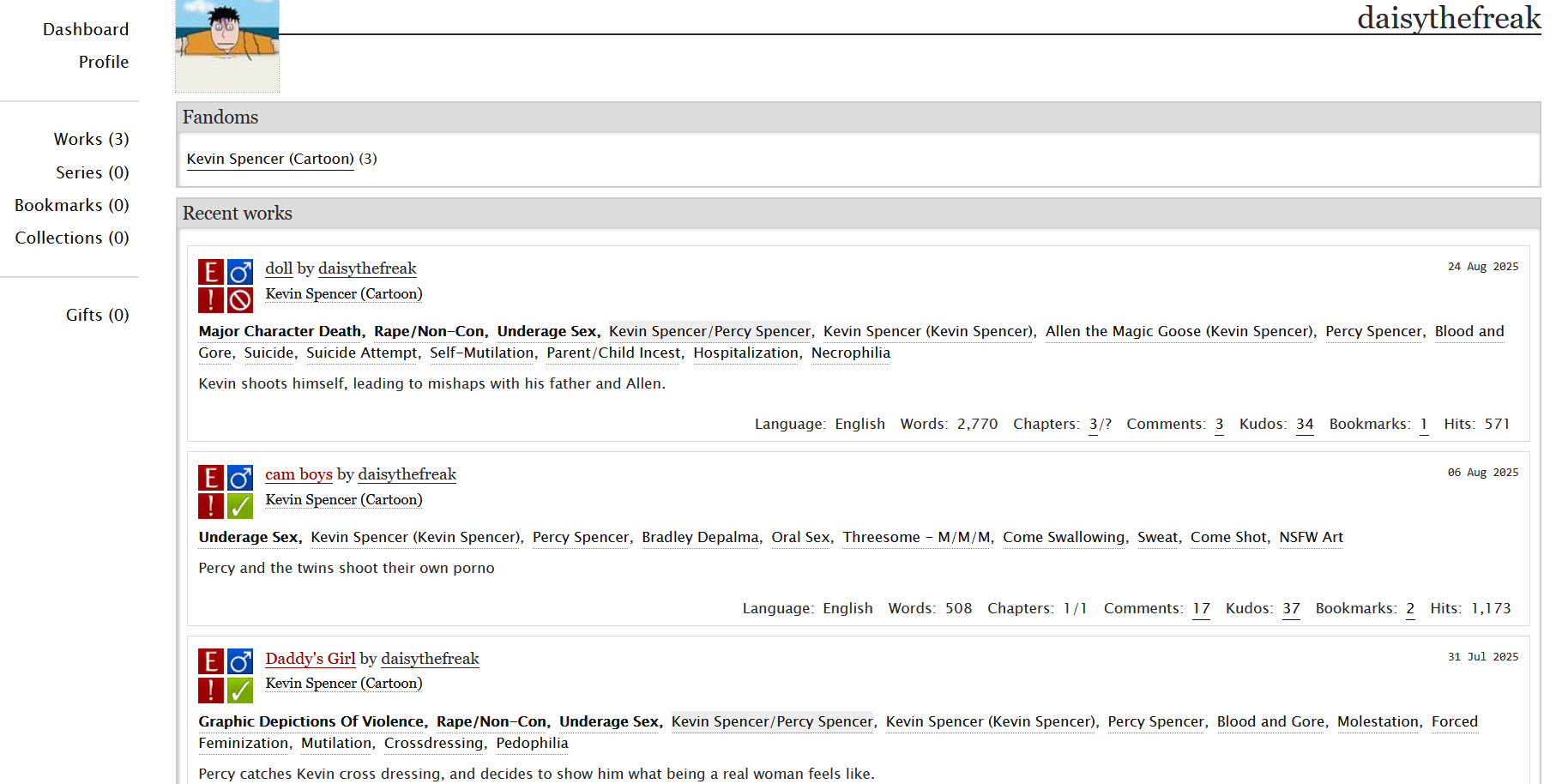This screenshot has width=1568, height=784.
Task: Open the 3 comments link for "doll"
Action: (x=1220, y=424)
